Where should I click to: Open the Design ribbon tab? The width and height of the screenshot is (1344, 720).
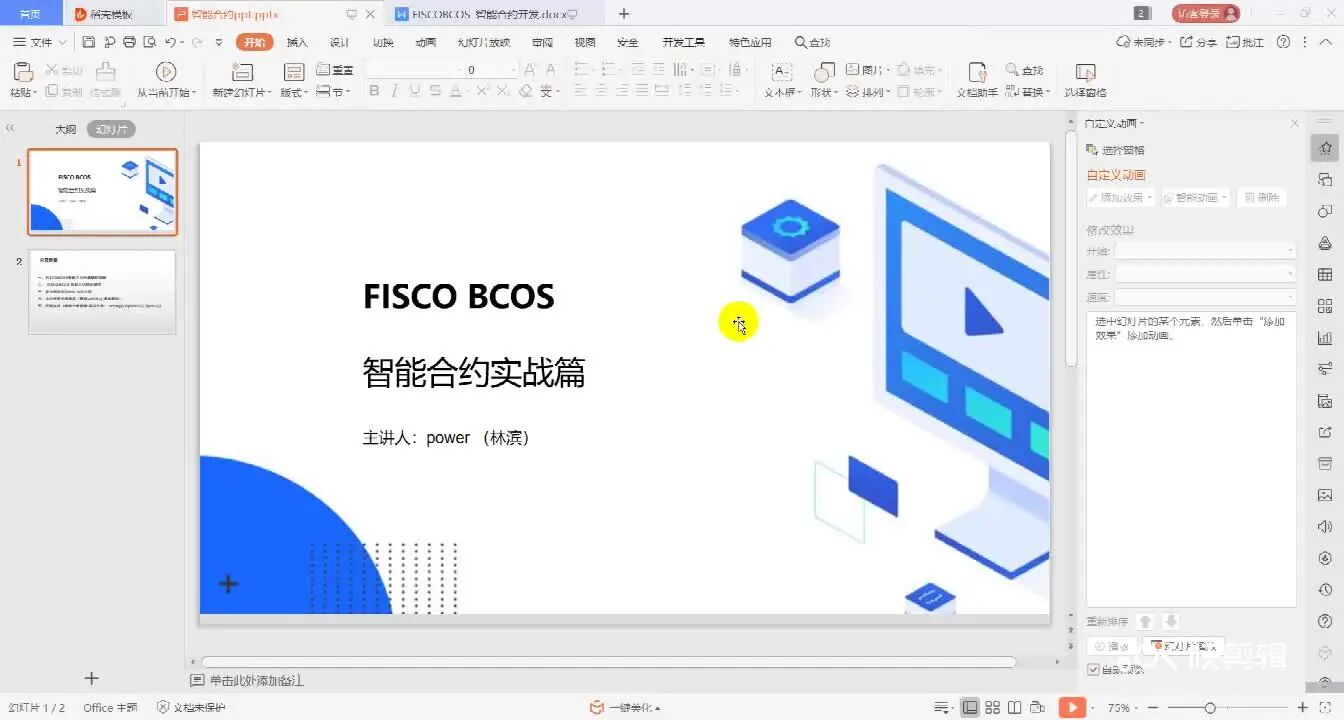tap(340, 42)
